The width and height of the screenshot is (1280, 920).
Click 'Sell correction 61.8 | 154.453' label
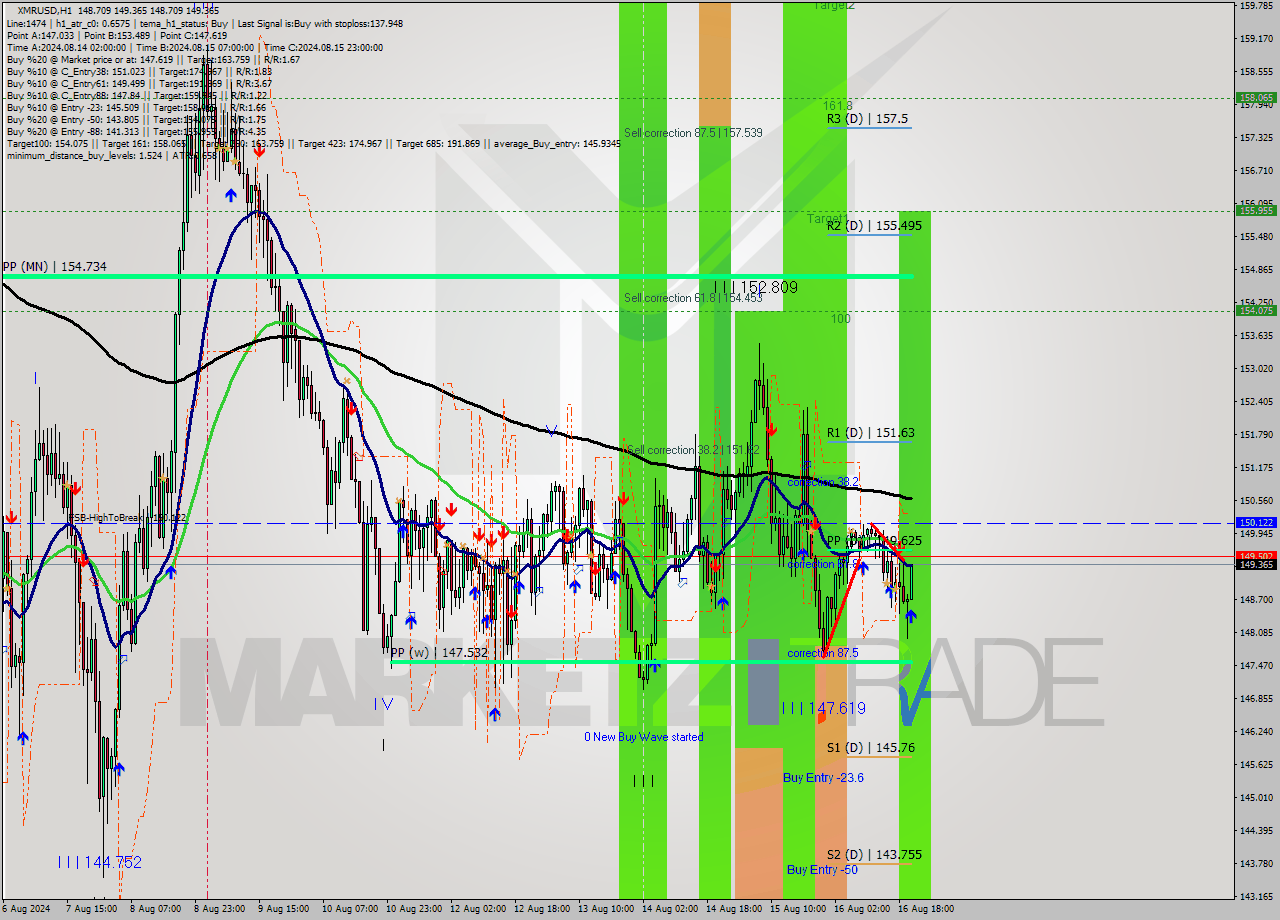tap(693, 297)
